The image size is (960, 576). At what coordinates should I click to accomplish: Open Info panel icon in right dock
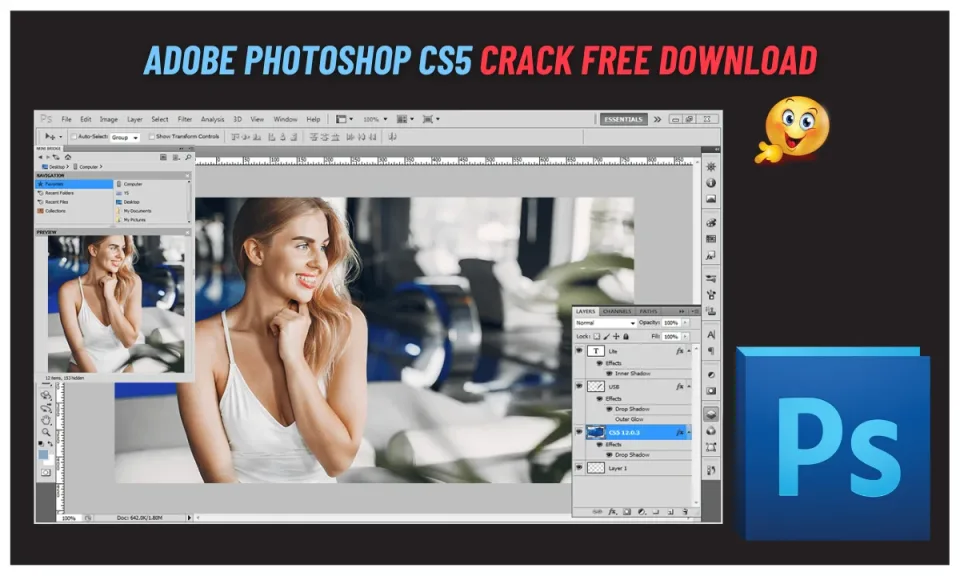[711, 183]
